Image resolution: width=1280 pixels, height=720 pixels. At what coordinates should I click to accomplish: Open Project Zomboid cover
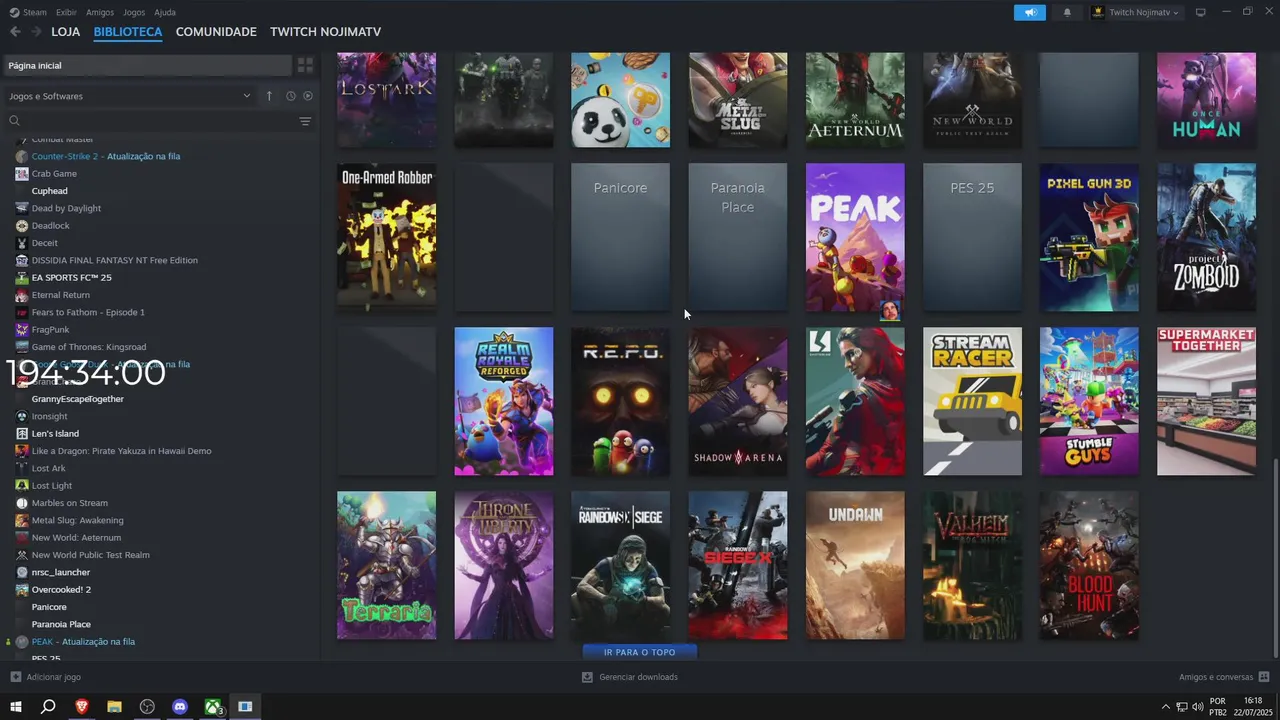(1206, 237)
